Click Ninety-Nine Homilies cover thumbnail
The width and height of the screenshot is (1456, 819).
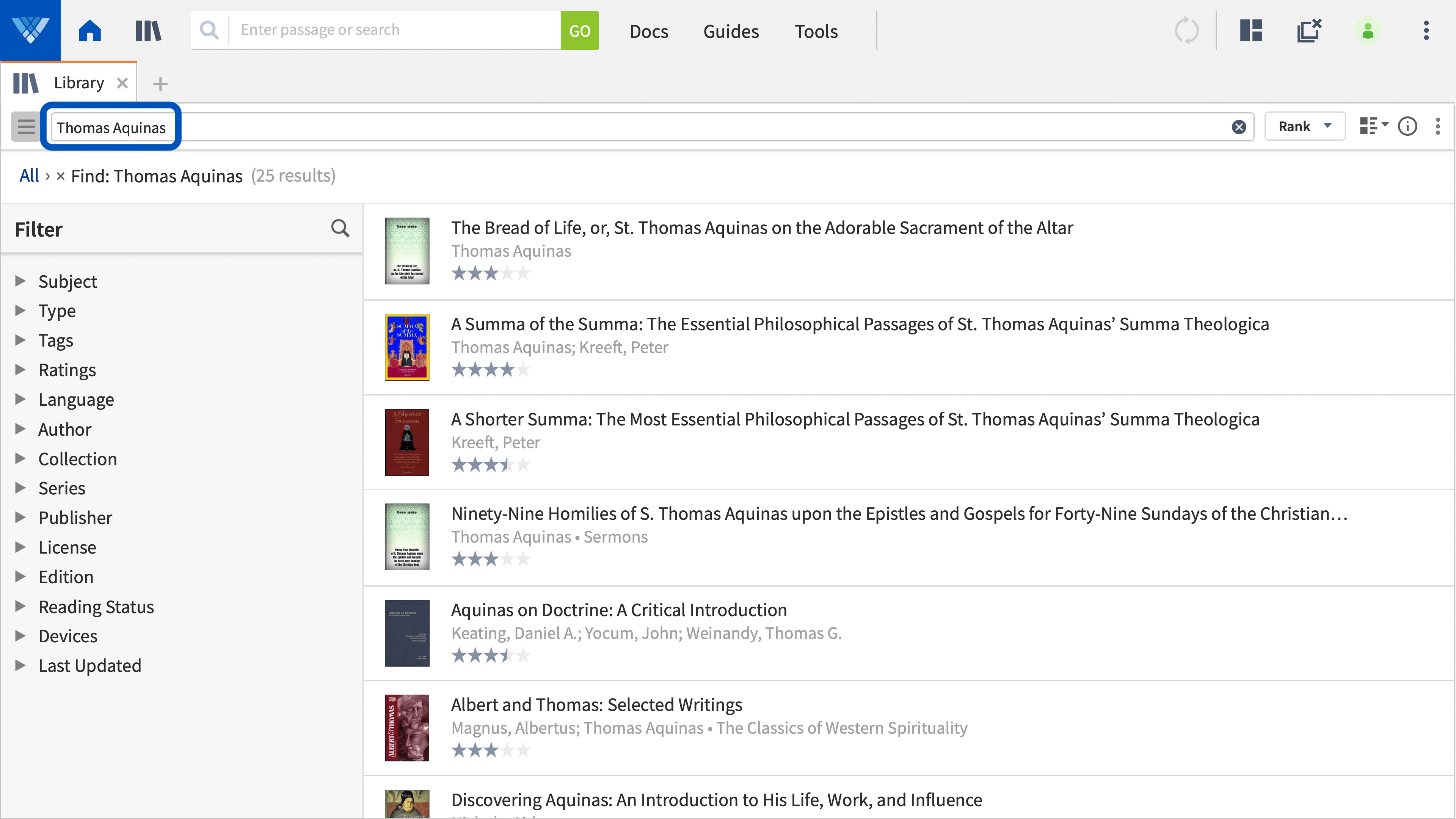(x=407, y=537)
